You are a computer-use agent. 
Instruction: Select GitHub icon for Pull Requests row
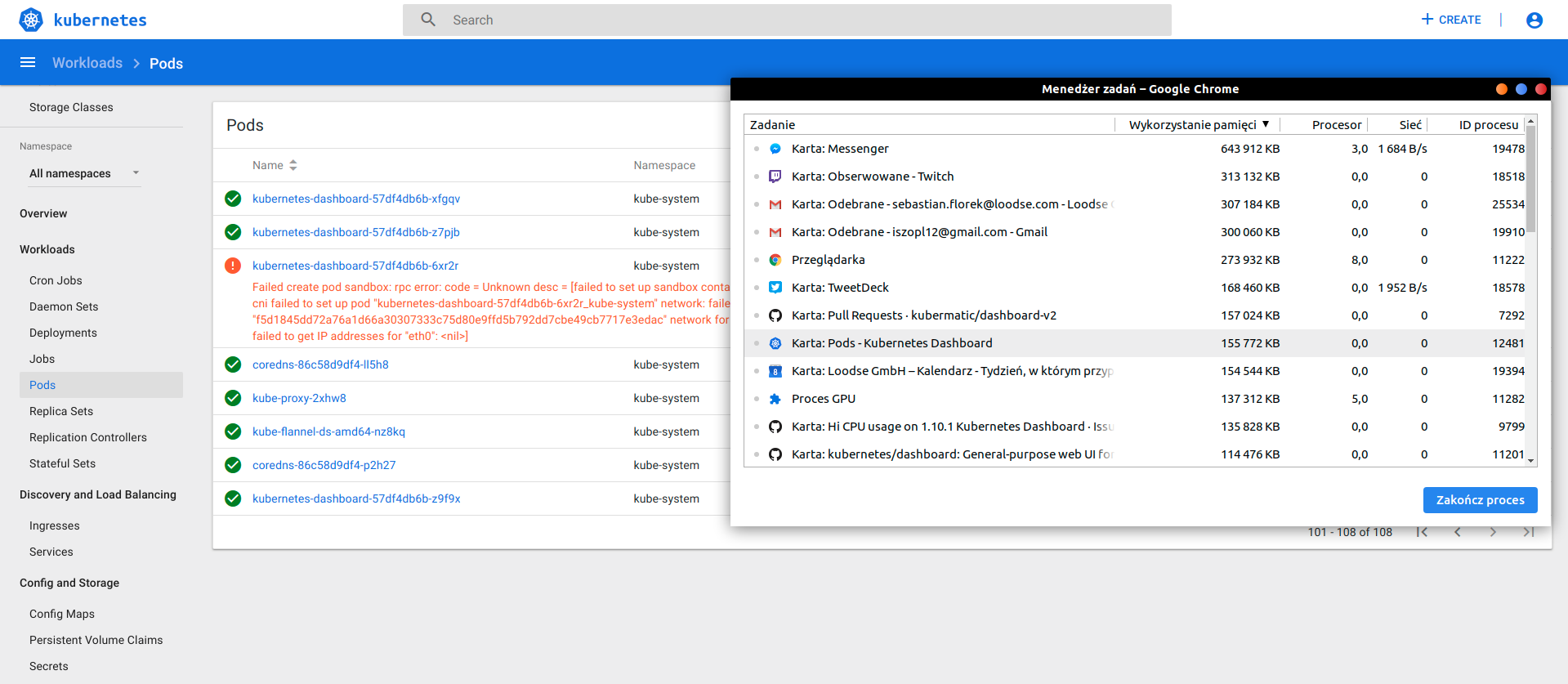click(x=775, y=315)
